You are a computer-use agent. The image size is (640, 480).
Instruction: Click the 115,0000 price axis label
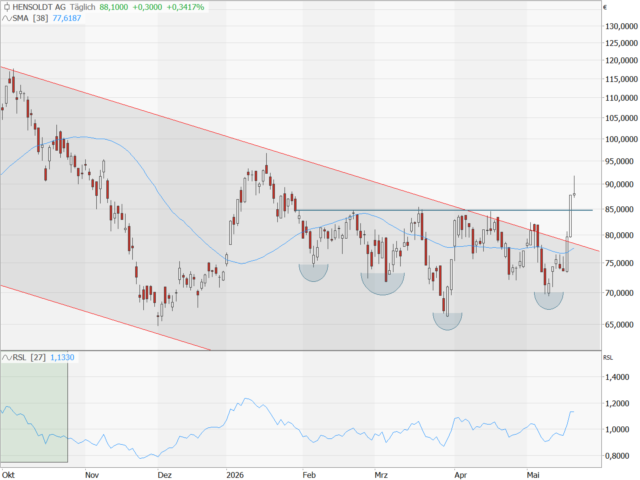[x=621, y=79]
